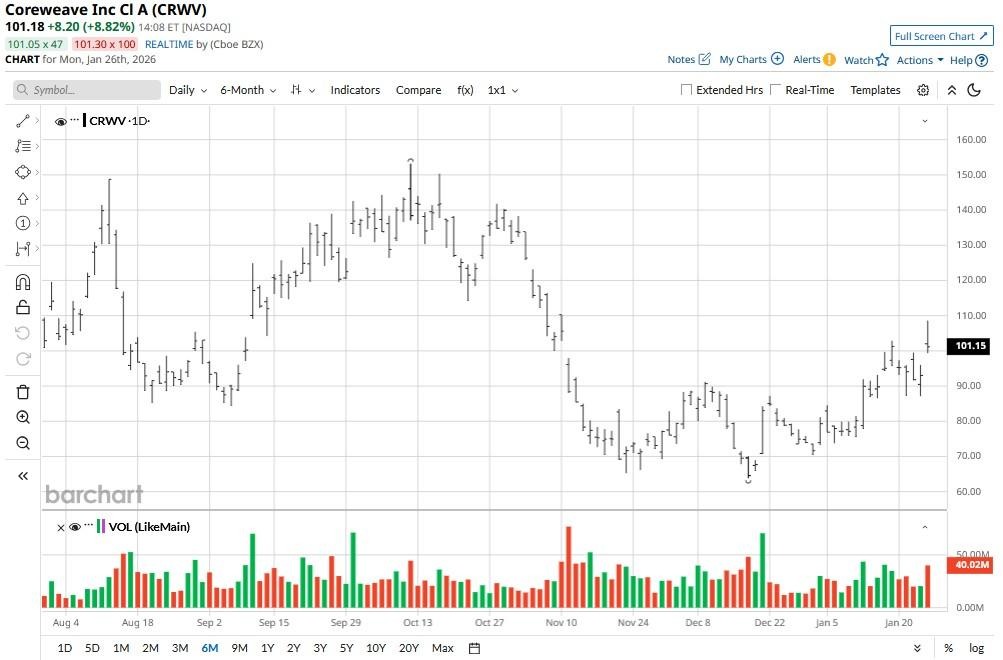The width and height of the screenshot is (1003, 660).
Task: Expand bottom bar double-down chevron
Action: click(x=917, y=648)
